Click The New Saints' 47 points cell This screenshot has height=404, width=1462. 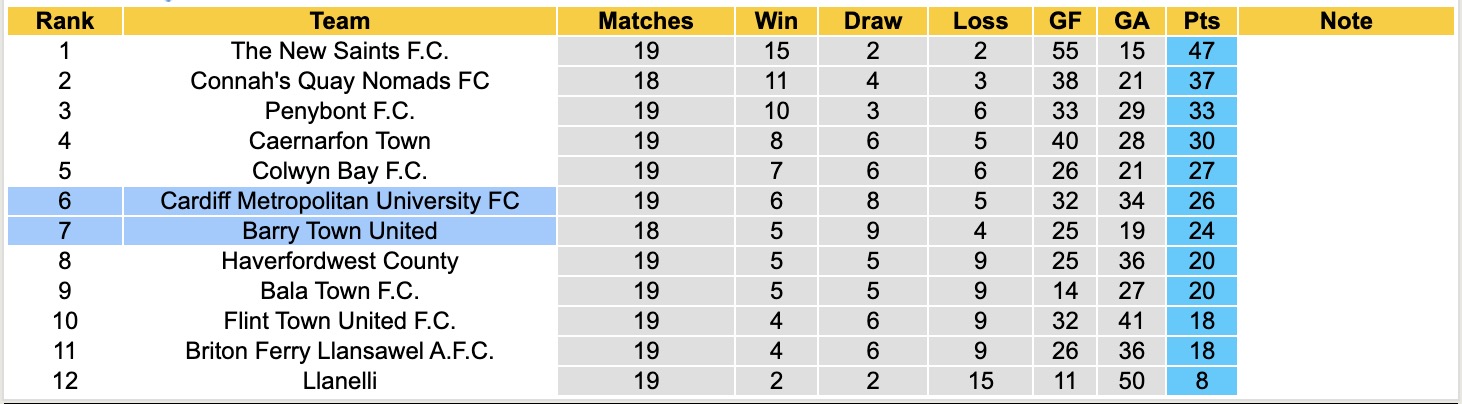click(1201, 51)
